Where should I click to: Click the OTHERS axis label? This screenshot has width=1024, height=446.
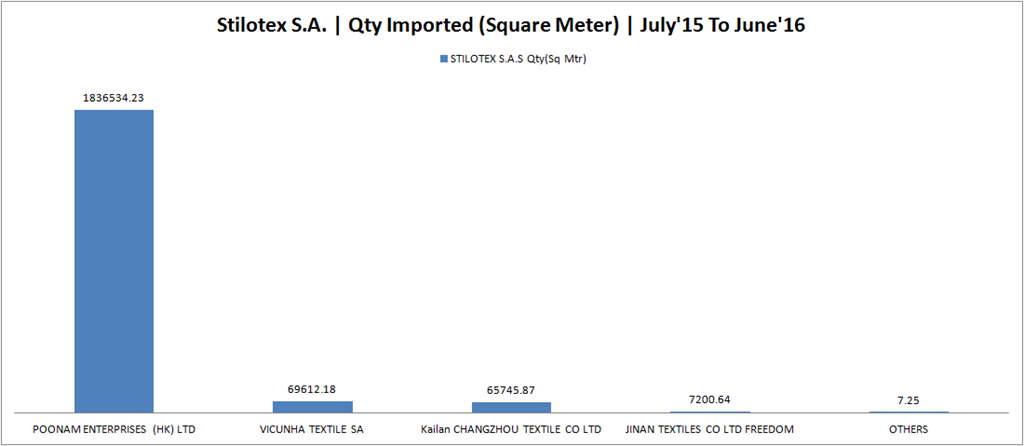pos(908,430)
